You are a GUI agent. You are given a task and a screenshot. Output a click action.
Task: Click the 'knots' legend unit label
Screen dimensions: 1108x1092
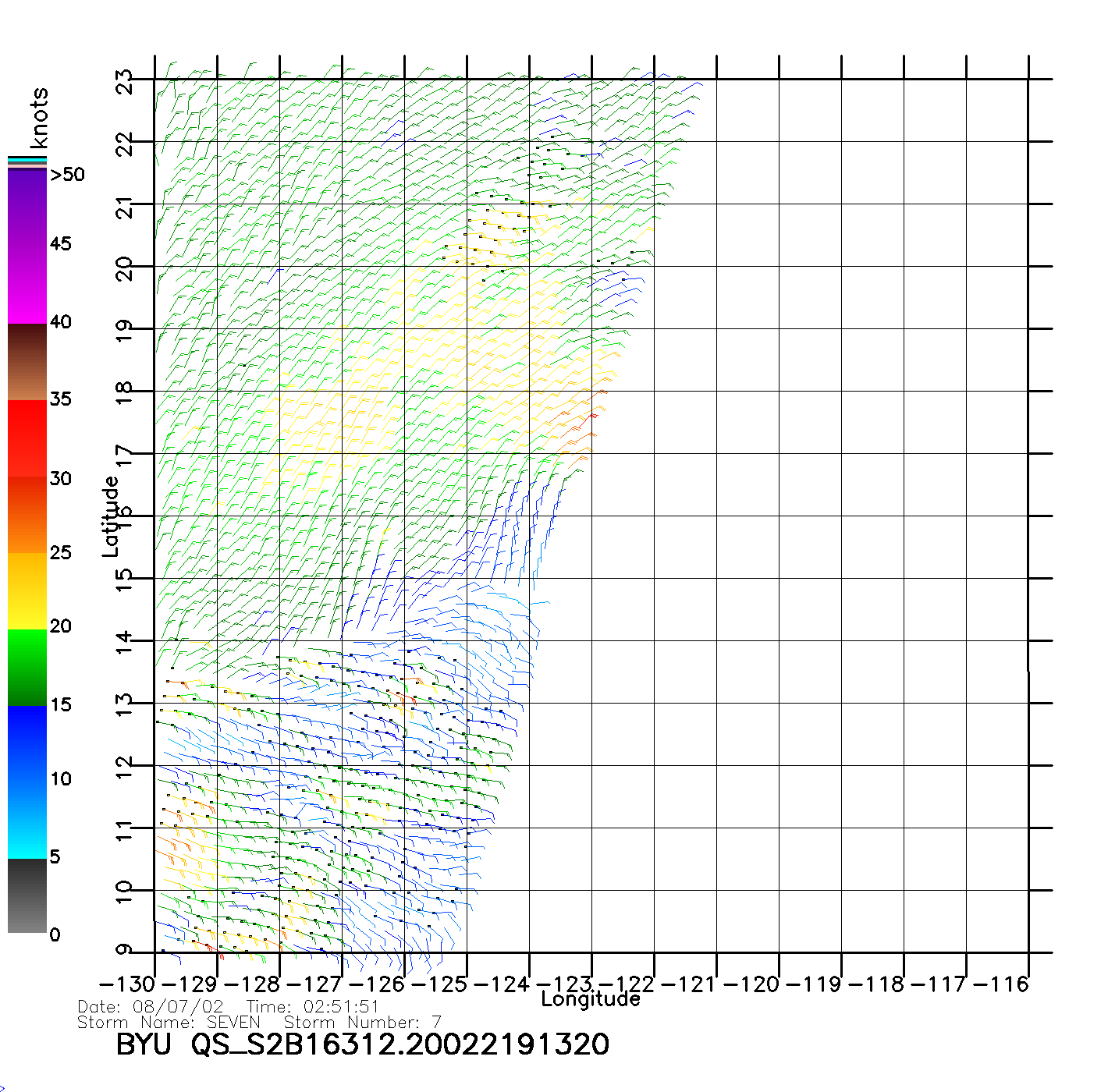click(x=39, y=118)
